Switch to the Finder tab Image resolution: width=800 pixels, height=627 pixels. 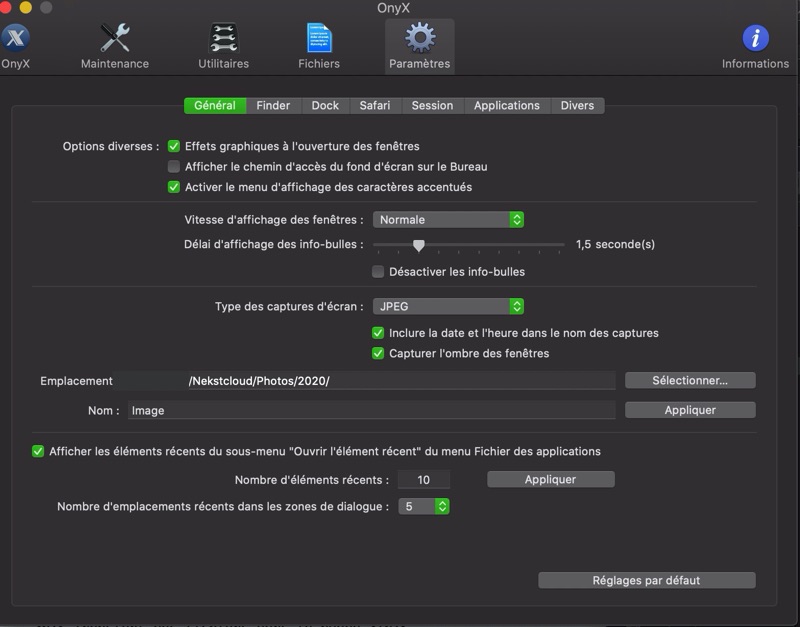[x=273, y=106]
